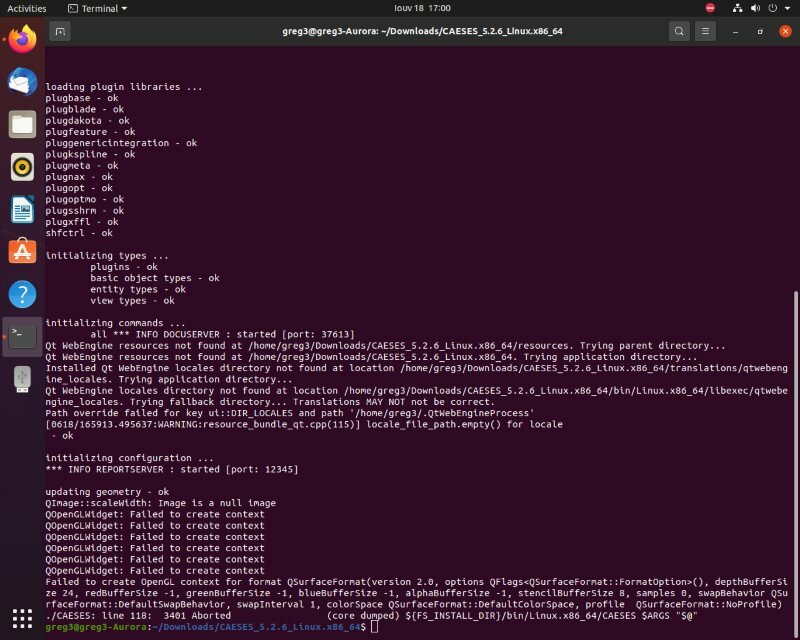Click the "updating geometry - ok" line

point(107,492)
